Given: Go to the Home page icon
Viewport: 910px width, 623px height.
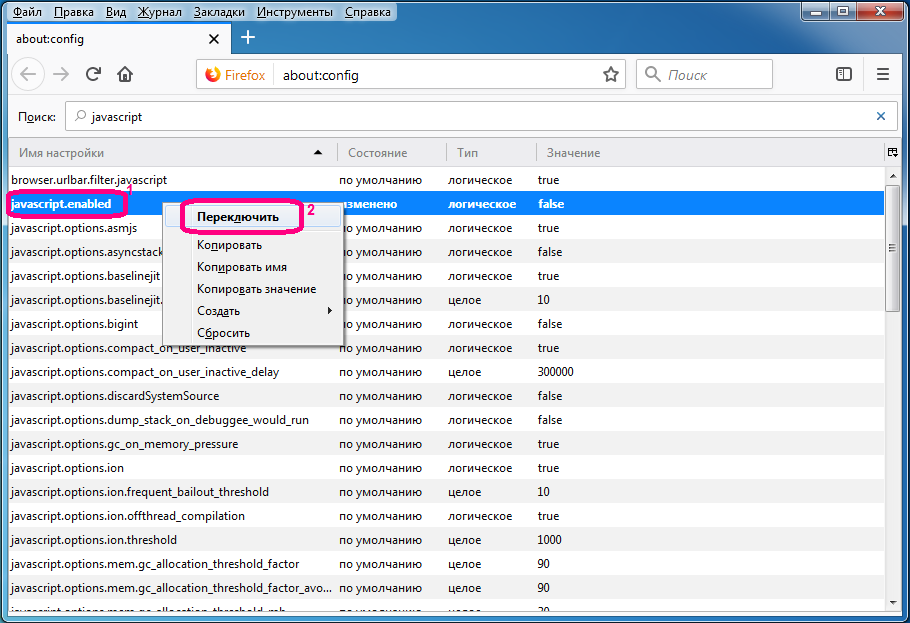Looking at the screenshot, I should click(x=125, y=75).
